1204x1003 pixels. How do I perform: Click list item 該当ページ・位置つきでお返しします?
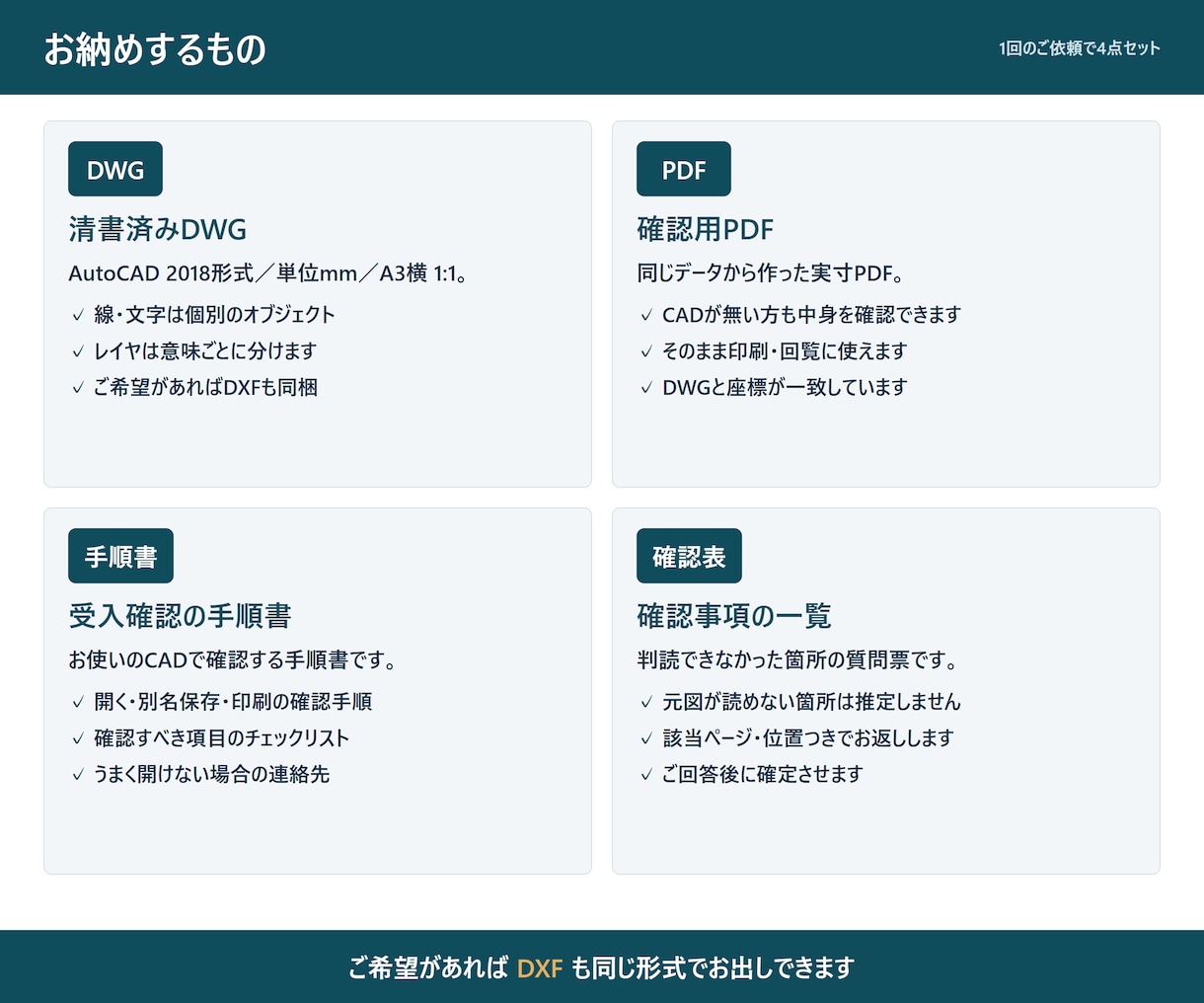(808, 738)
